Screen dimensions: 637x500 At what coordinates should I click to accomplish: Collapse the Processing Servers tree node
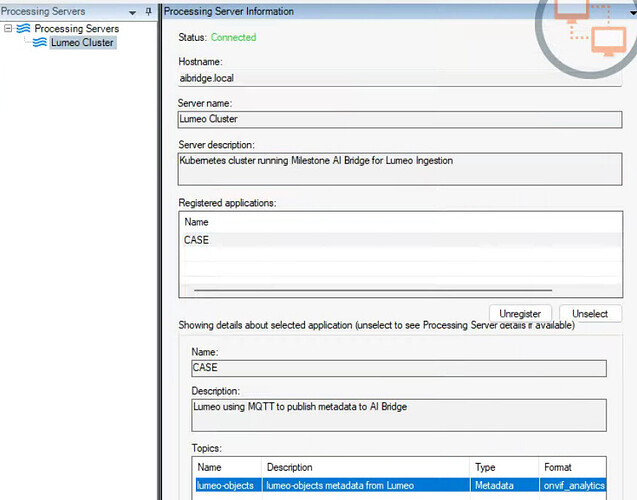[x=9, y=29]
